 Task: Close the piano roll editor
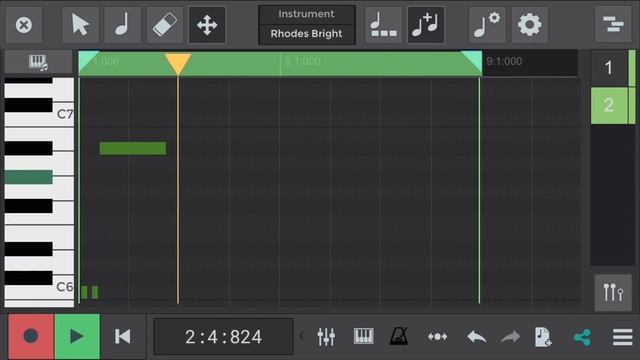pos(24,25)
